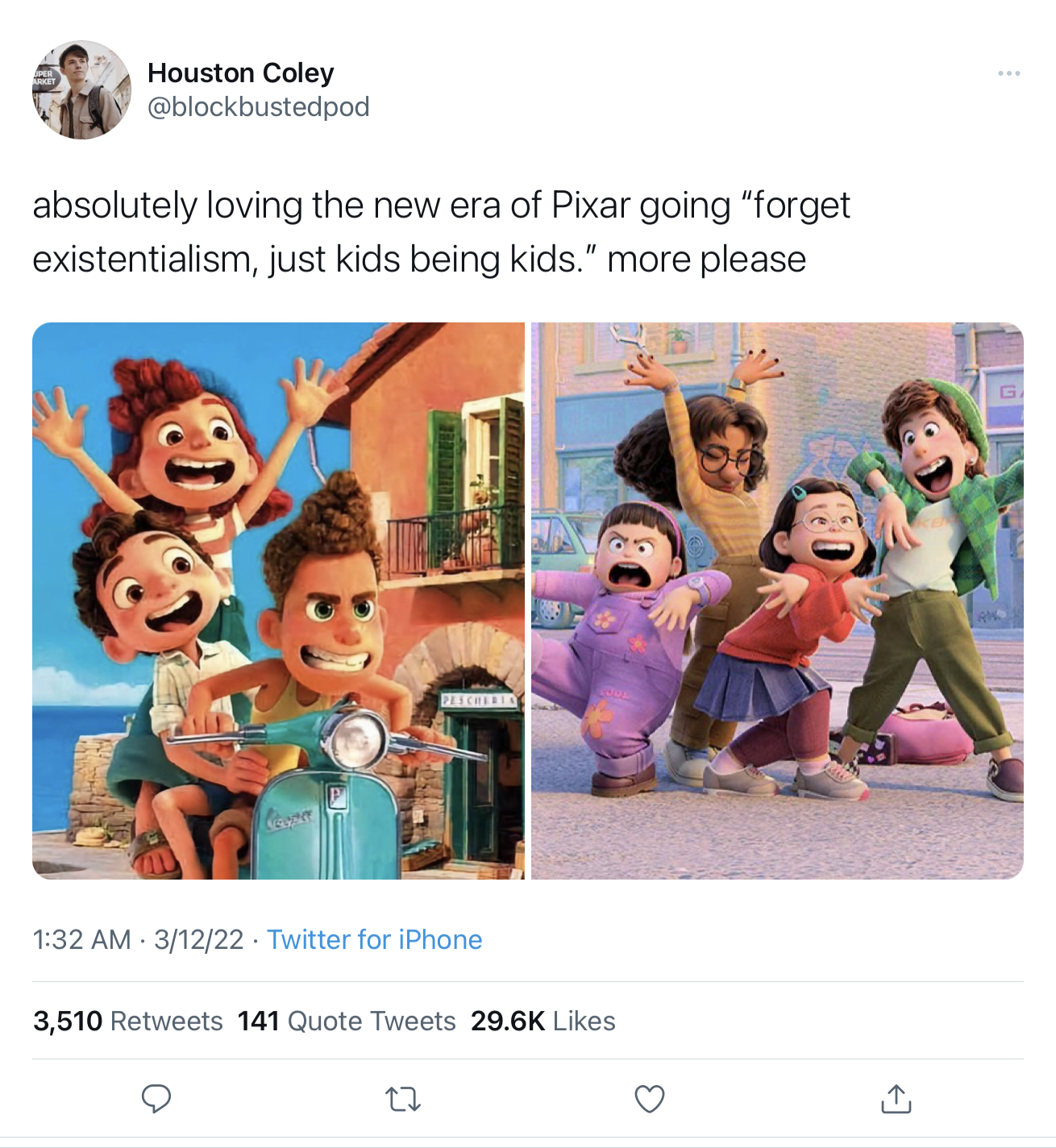Tap the retweet arrows icon
1056x1148 pixels.
click(x=403, y=1099)
